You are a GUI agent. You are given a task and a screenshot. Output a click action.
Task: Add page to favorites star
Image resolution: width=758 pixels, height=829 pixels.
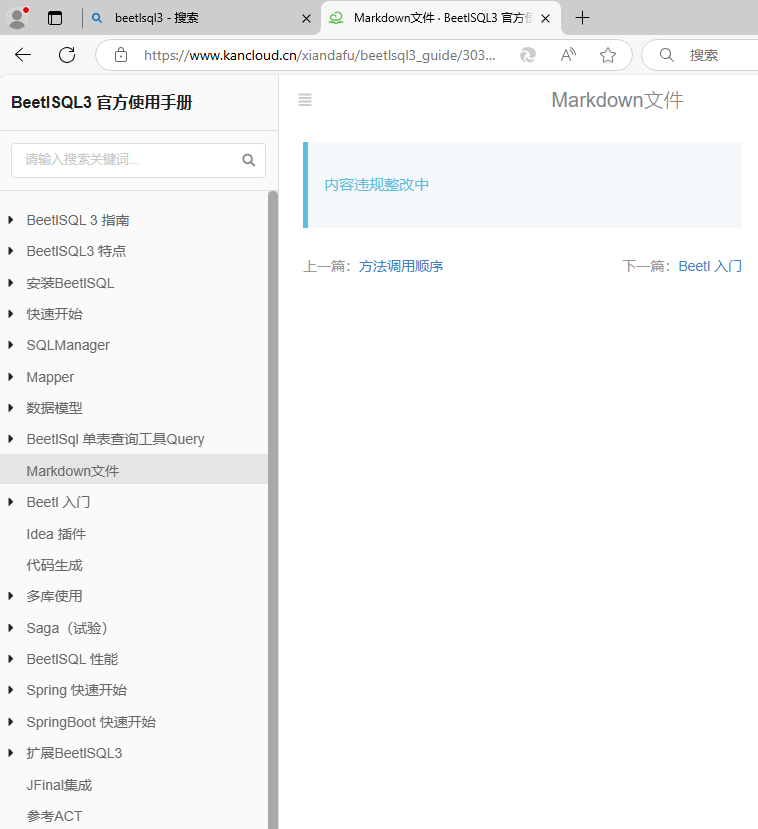coord(608,55)
